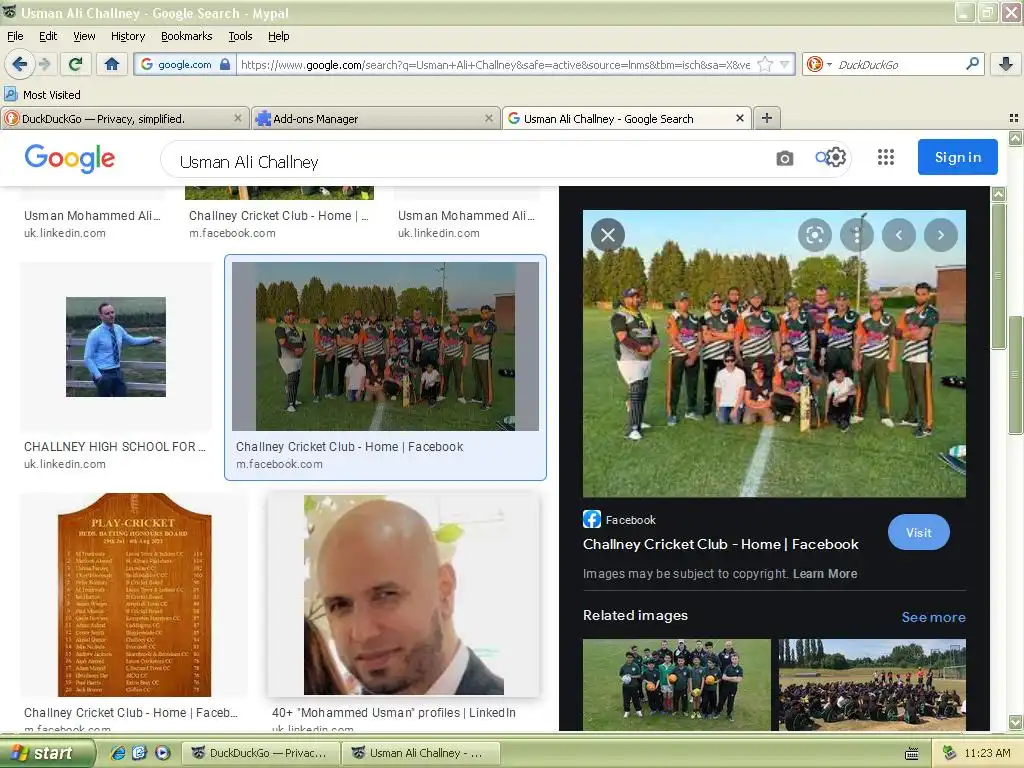Image resolution: width=1024 pixels, height=768 pixels.
Task: Open a new tab with plus button
Action: [767, 118]
